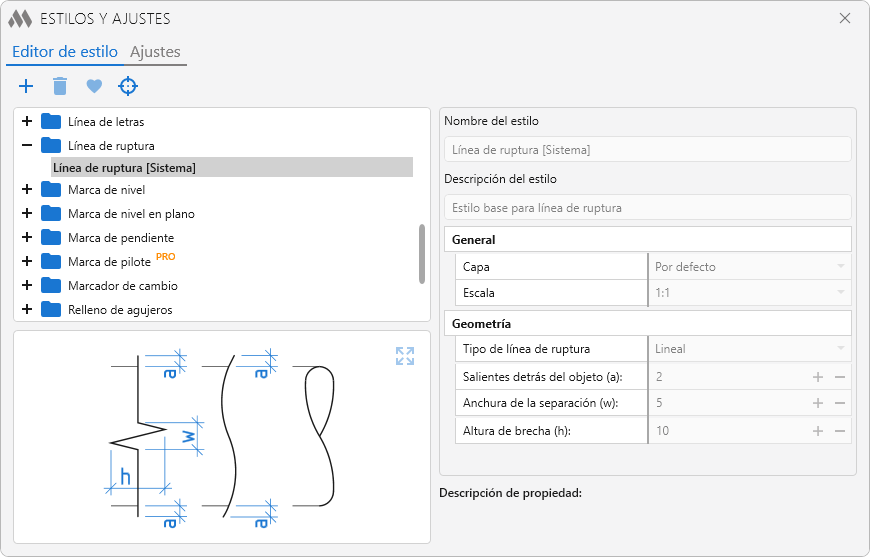Viewport: 870px width, 557px height.
Task: Click folder icon of Marca de pendiente
Action: (51, 238)
